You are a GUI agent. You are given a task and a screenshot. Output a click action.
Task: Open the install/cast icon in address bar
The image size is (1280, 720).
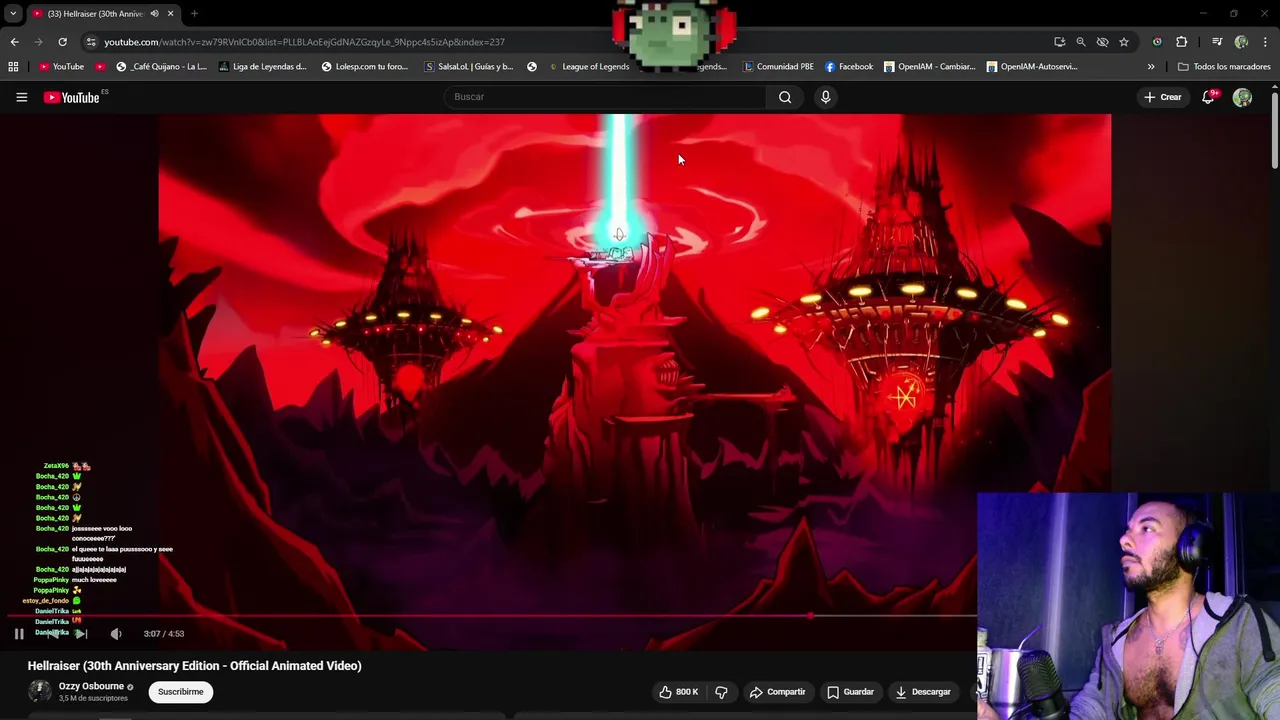pyautogui.click(x=1059, y=42)
